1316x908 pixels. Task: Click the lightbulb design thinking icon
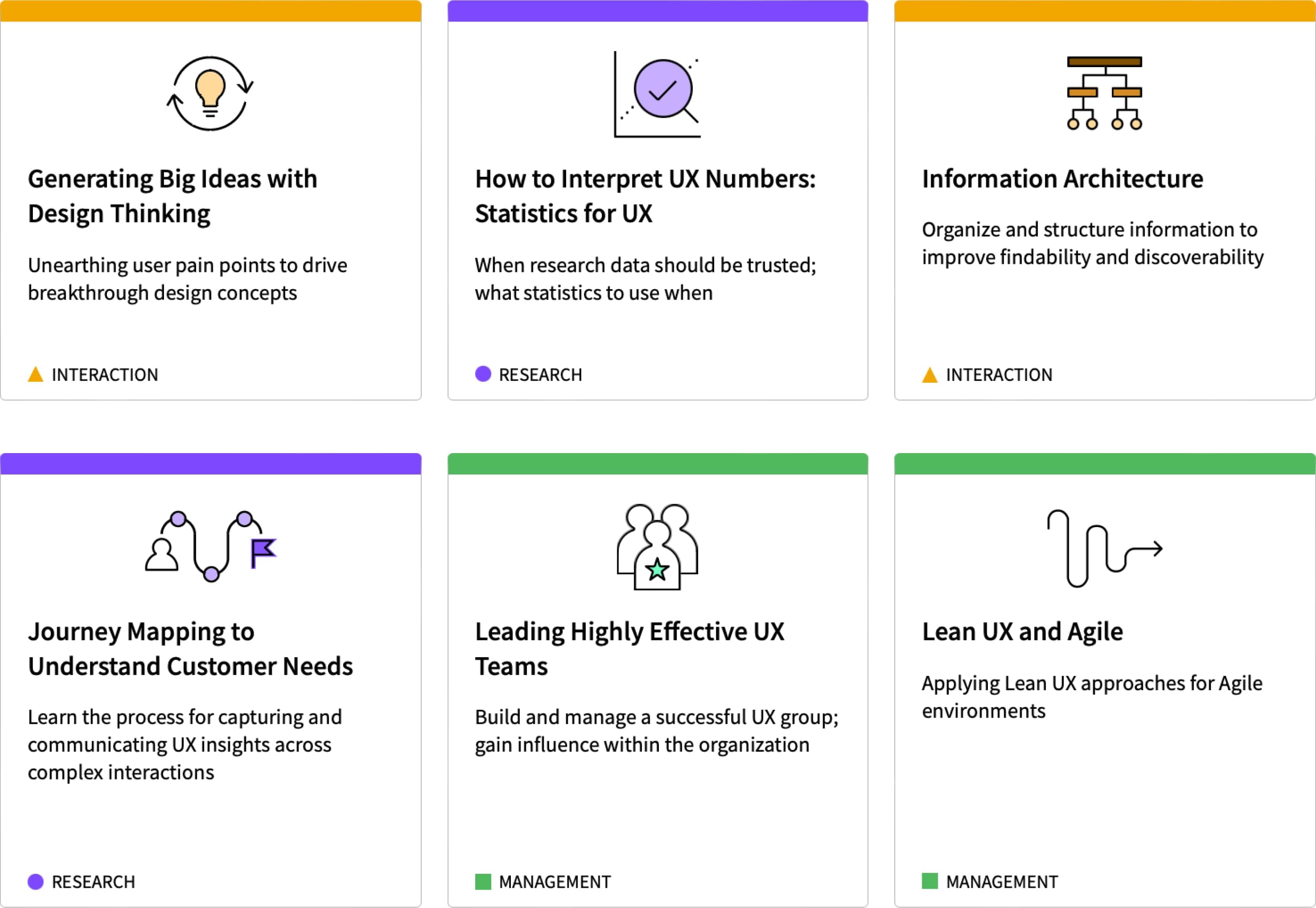click(x=210, y=94)
